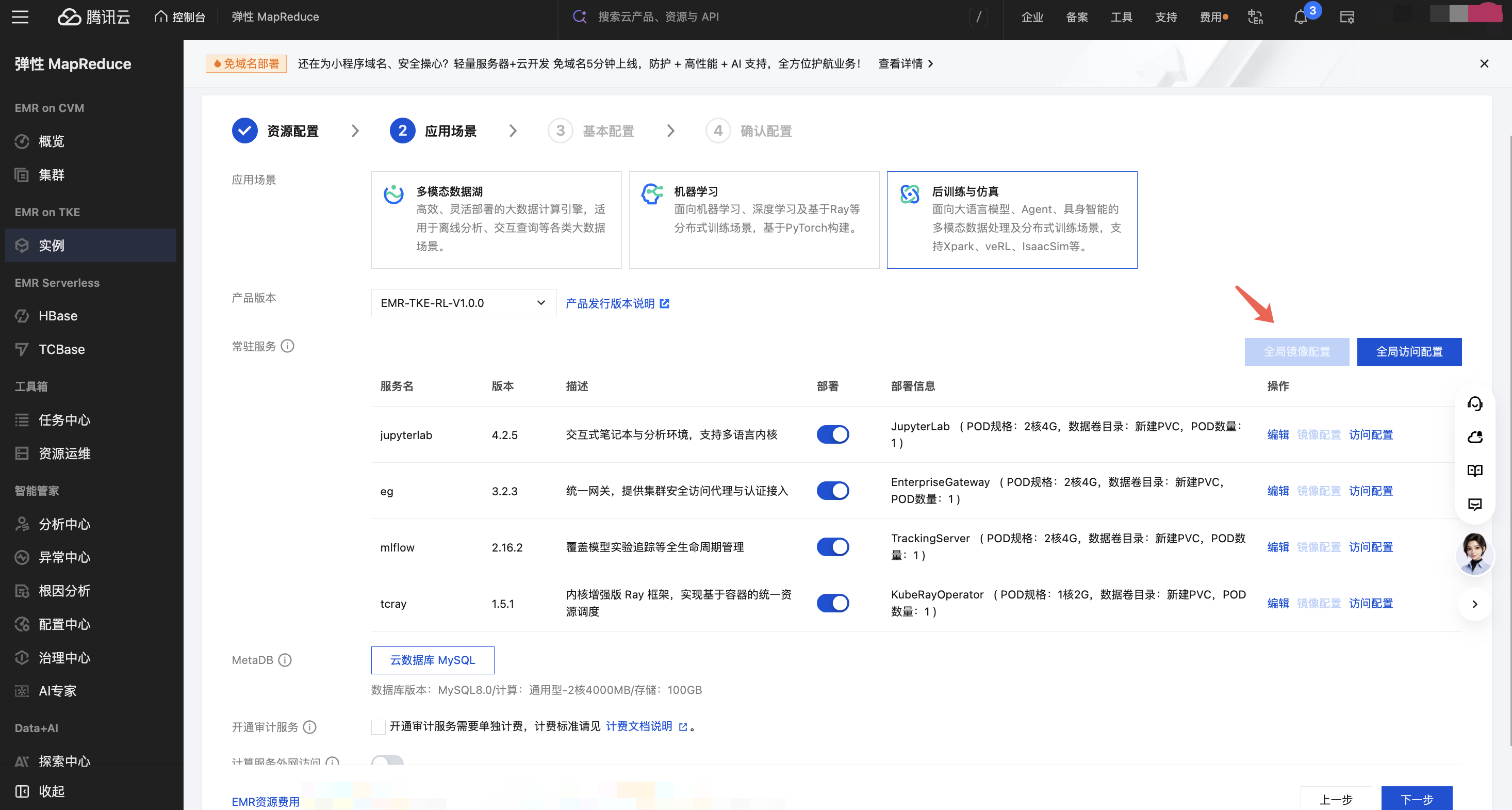
Task: Open 概览 in the sidebar
Action: [90, 141]
